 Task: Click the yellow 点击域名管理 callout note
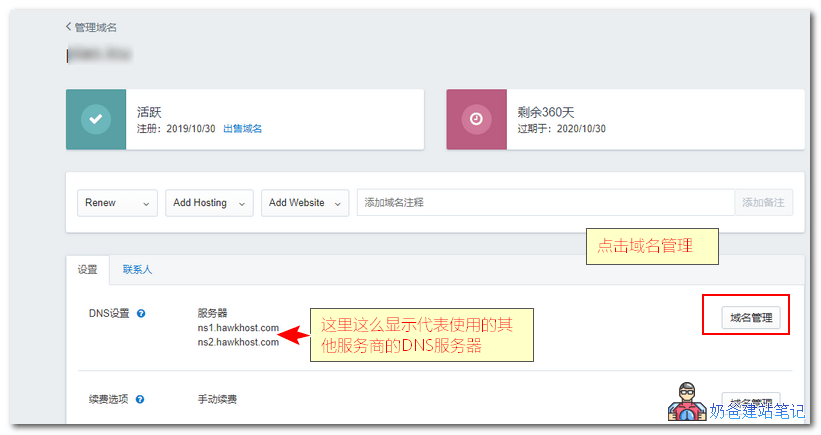point(651,246)
